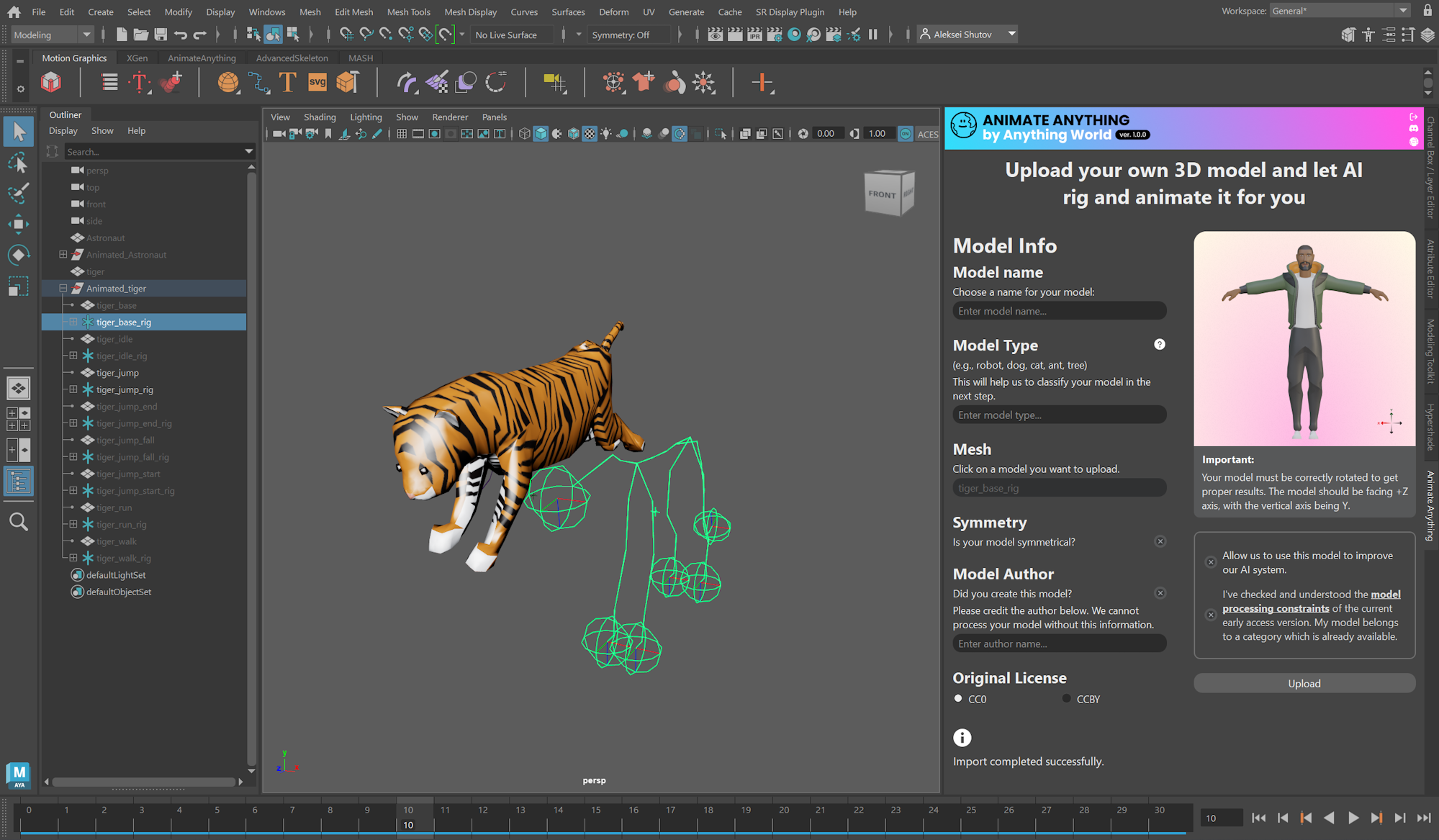Open the Paint Select tool
The image size is (1439, 840).
pyautogui.click(x=18, y=193)
